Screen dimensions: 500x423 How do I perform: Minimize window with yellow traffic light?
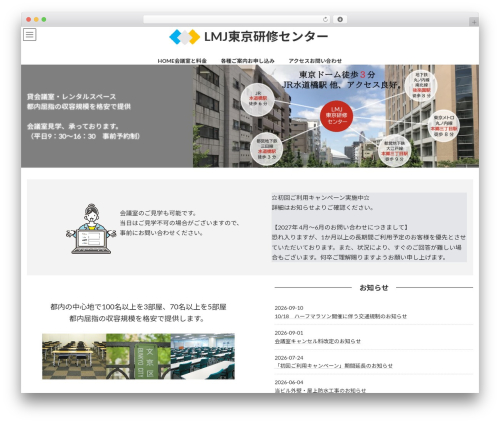(x=36, y=20)
